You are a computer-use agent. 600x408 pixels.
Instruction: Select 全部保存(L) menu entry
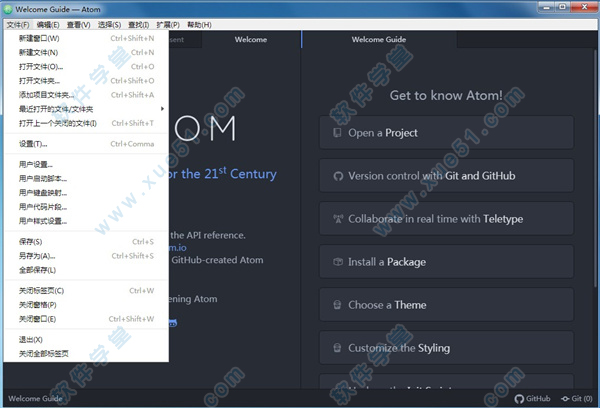(86, 270)
